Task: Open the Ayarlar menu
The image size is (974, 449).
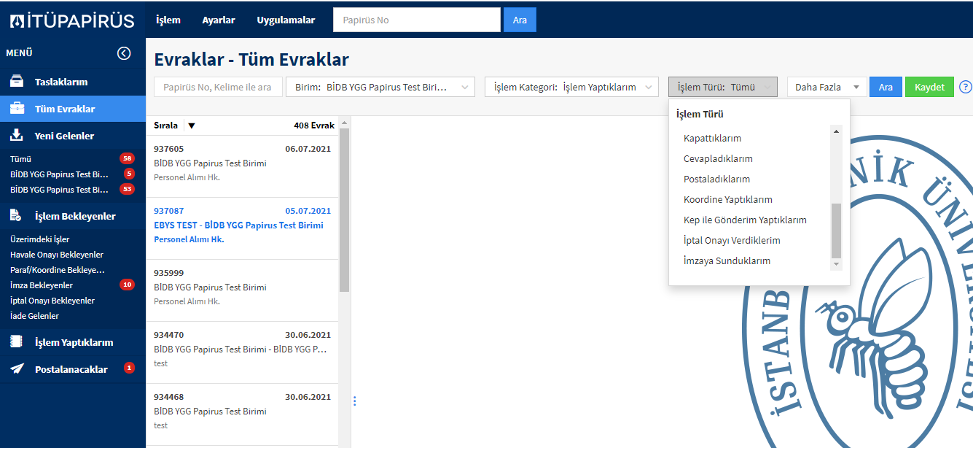Action: (x=219, y=20)
